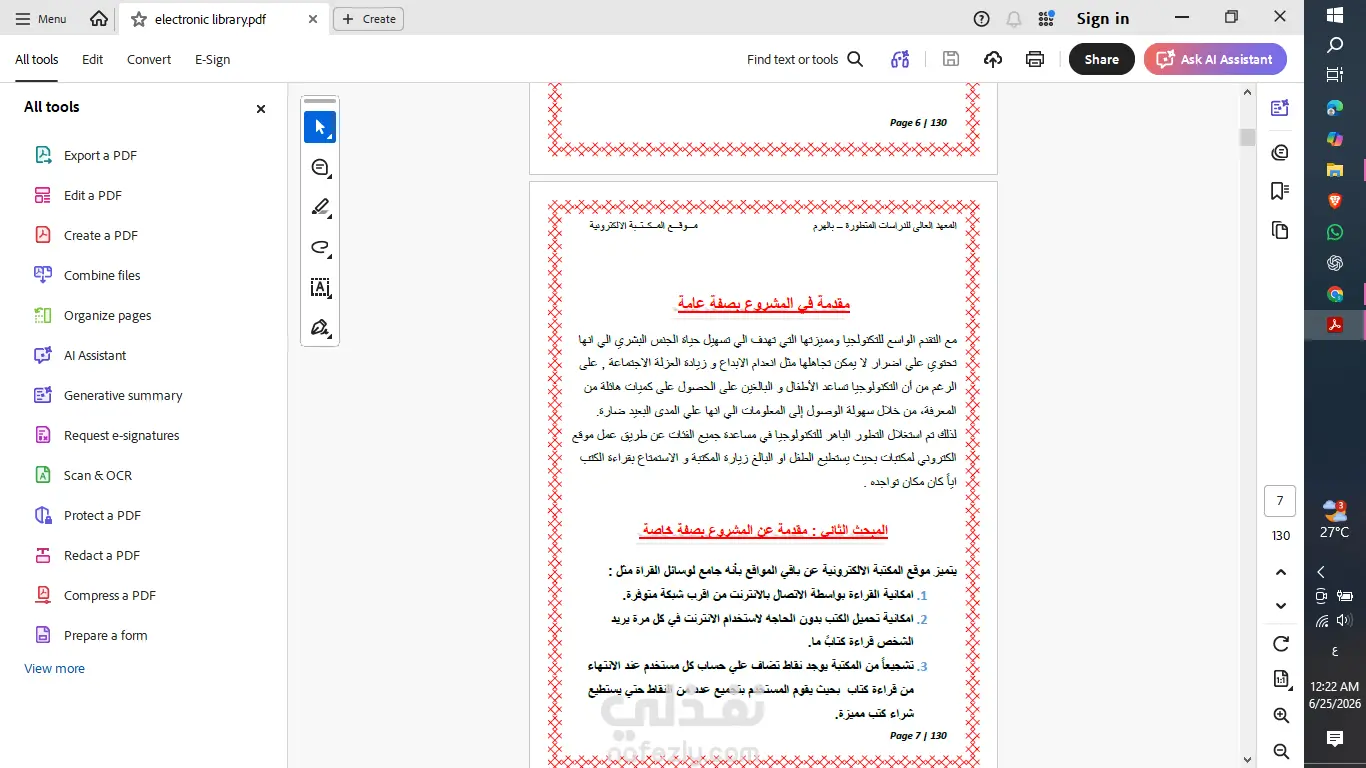Screen dimensions: 1366x768
Task: Expand the system tray hidden icons chevron
Action: point(1321,572)
